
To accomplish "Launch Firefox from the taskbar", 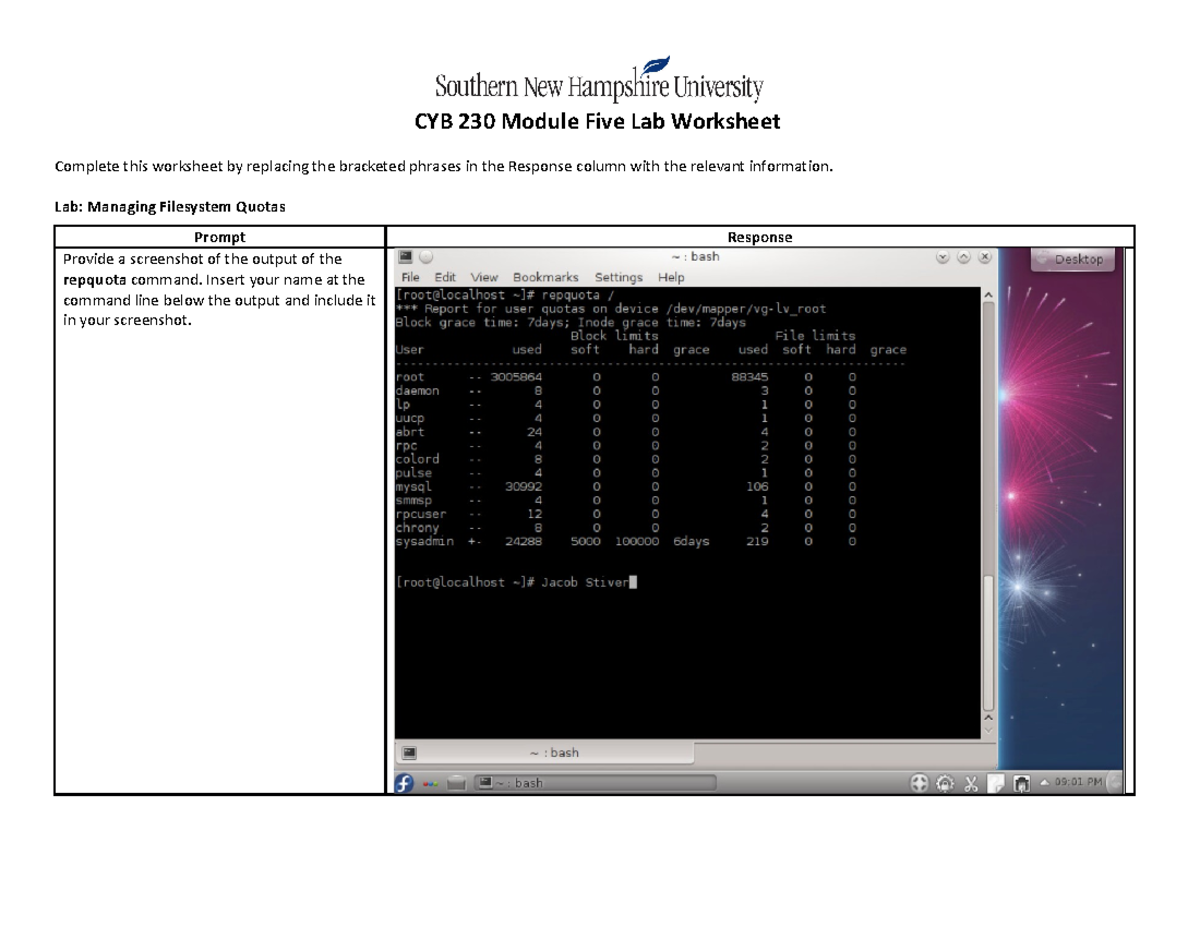I will coord(404,783).
